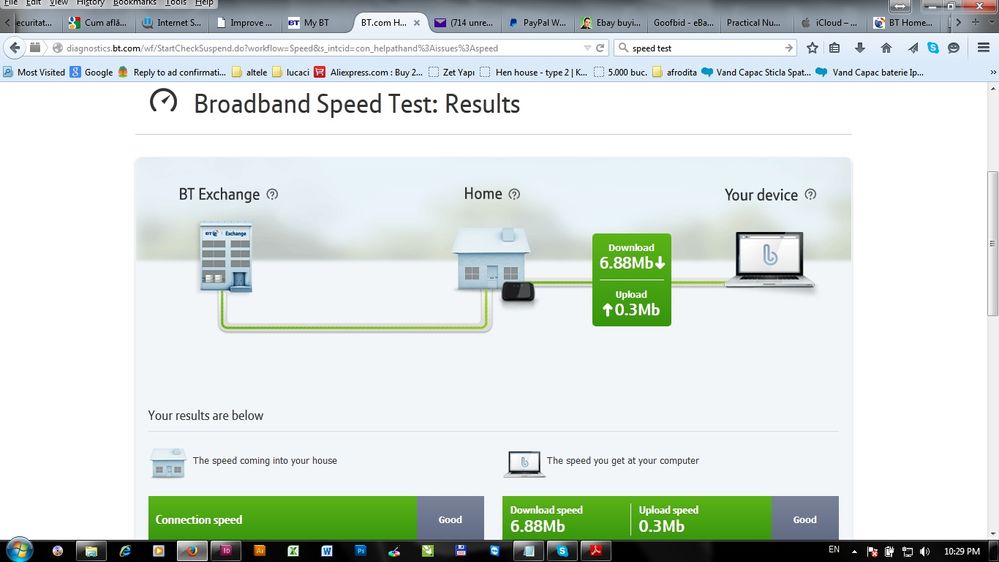Click the BT Exchange building image
The height and width of the screenshot is (562, 999).
point(226,257)
